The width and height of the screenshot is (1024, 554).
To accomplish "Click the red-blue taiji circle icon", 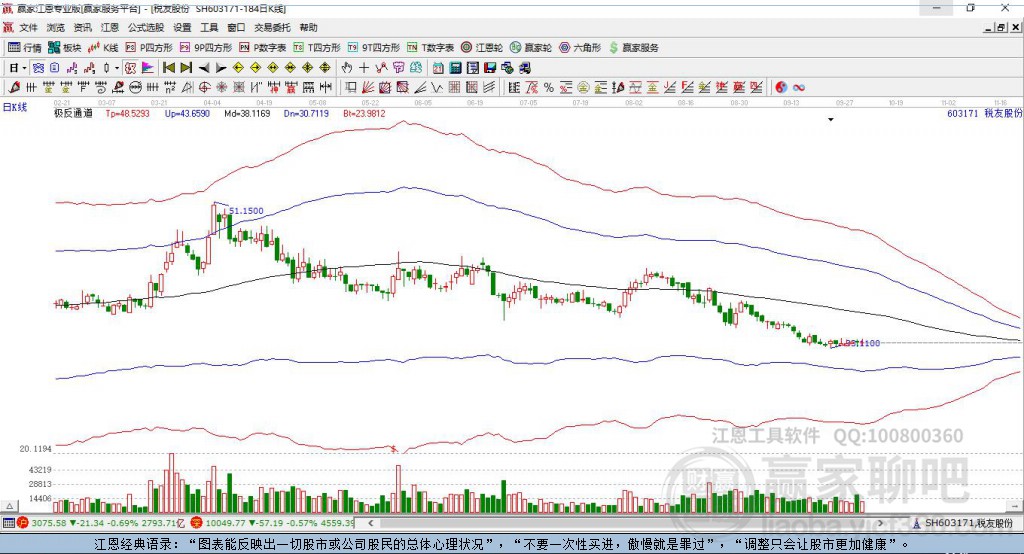I will (781, 87).
